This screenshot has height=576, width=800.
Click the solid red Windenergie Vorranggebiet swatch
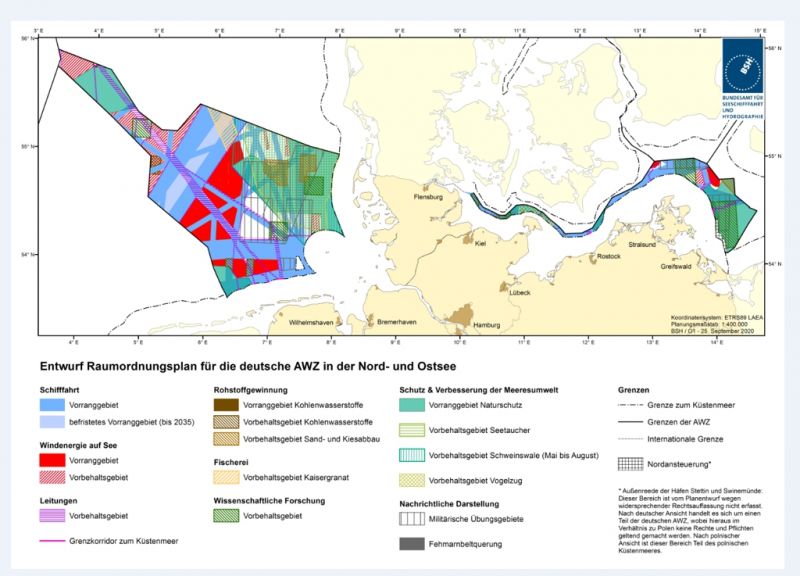click(52, 460)
